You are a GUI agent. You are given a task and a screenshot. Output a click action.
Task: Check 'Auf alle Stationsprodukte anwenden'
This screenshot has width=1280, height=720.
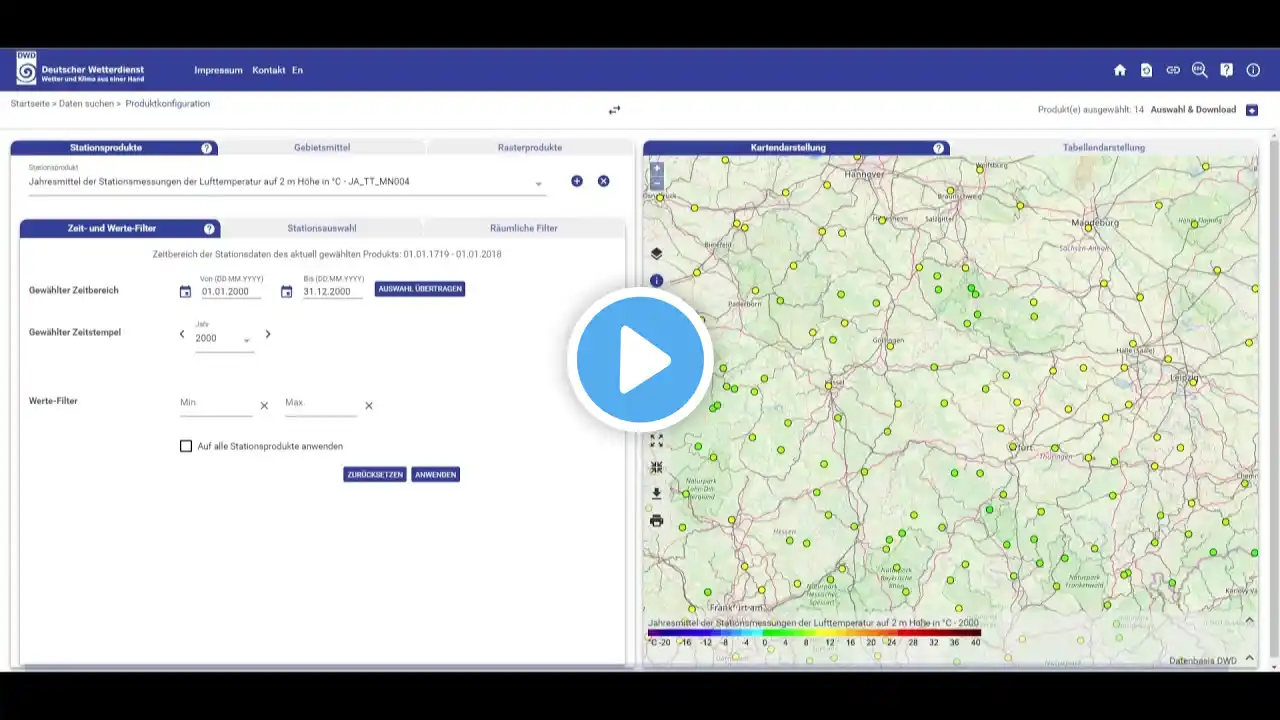pyautogui.click(x=186, y=446)
